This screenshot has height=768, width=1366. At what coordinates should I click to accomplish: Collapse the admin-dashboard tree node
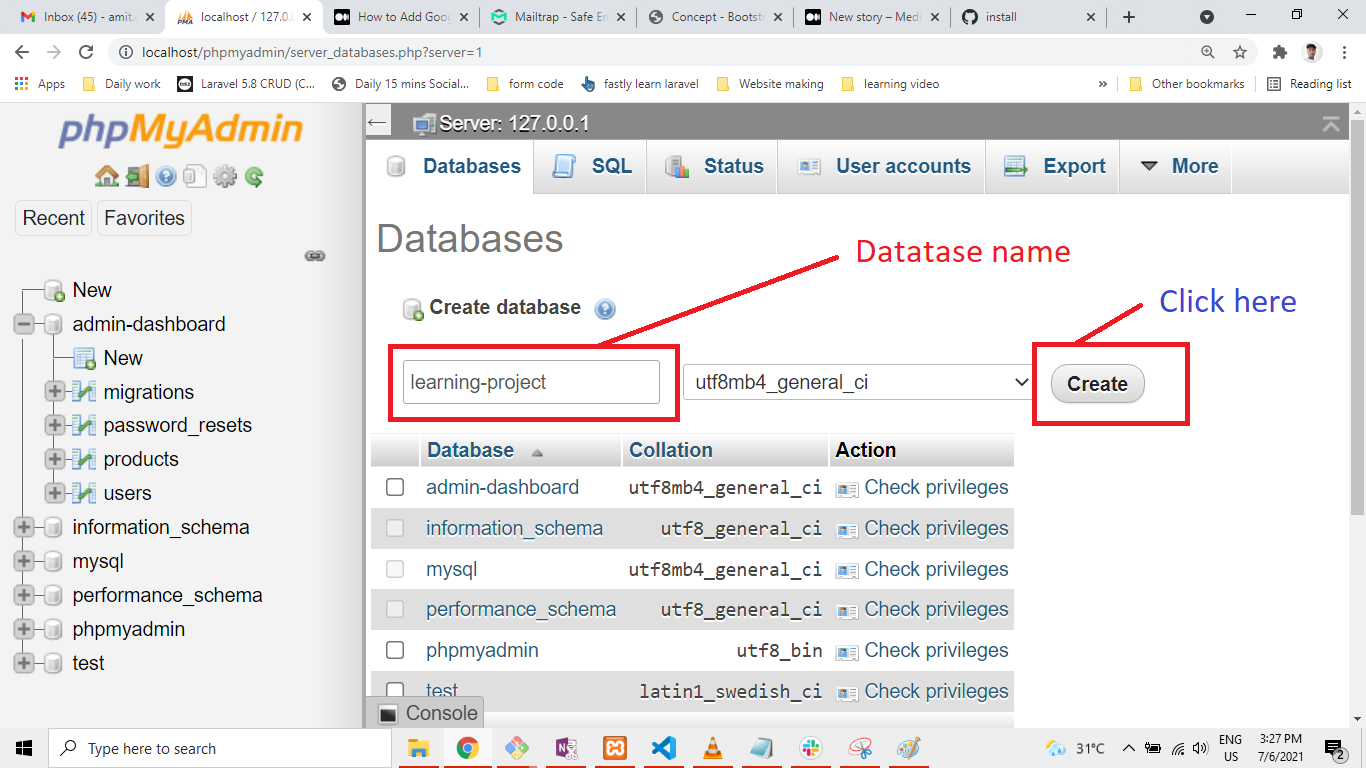(x=24, y=324)
